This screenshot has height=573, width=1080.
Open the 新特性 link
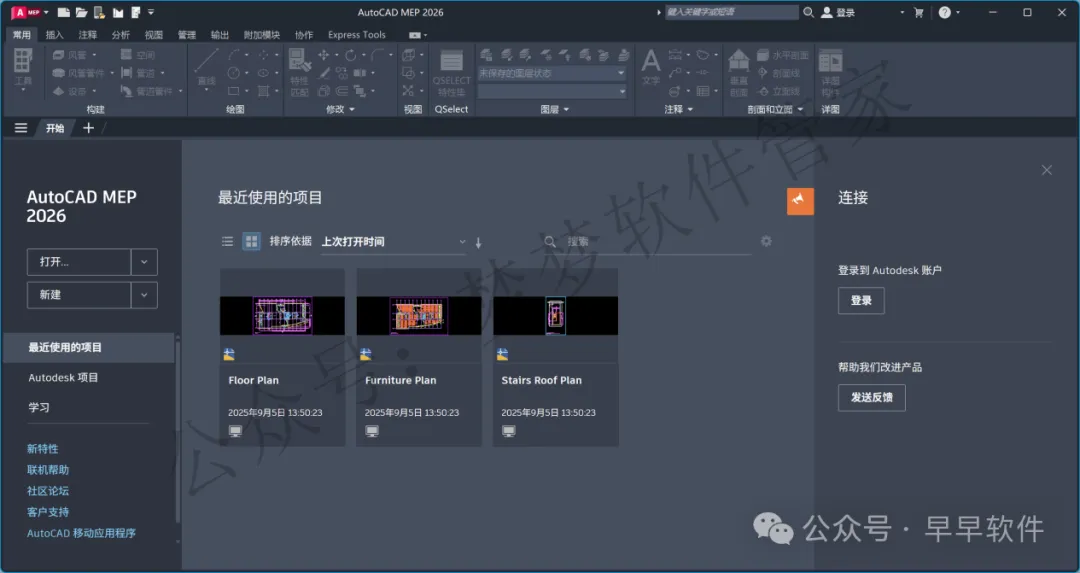(x=43, y=449)
